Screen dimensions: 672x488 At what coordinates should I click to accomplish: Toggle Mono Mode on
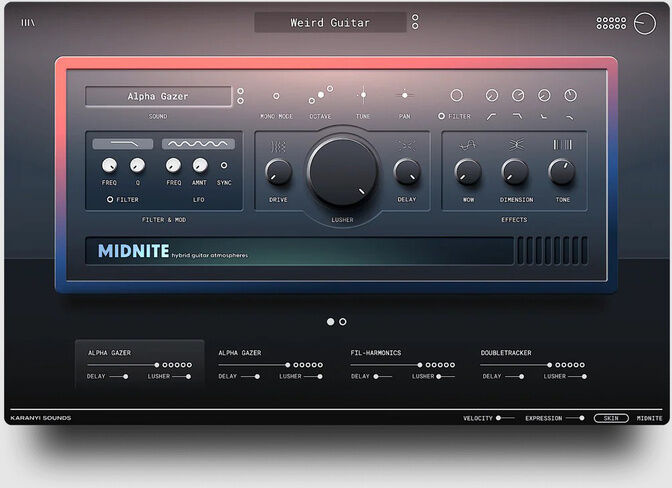pos(276,96)
